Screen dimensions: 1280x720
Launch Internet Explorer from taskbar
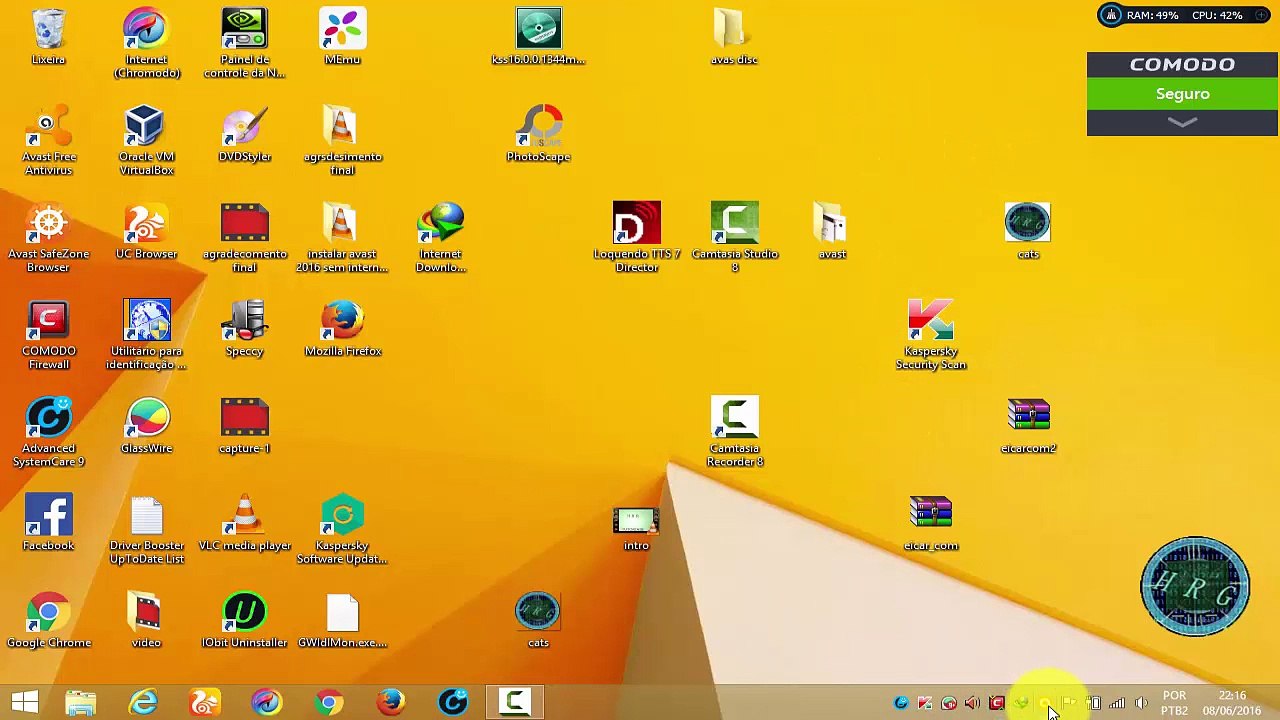143,703
